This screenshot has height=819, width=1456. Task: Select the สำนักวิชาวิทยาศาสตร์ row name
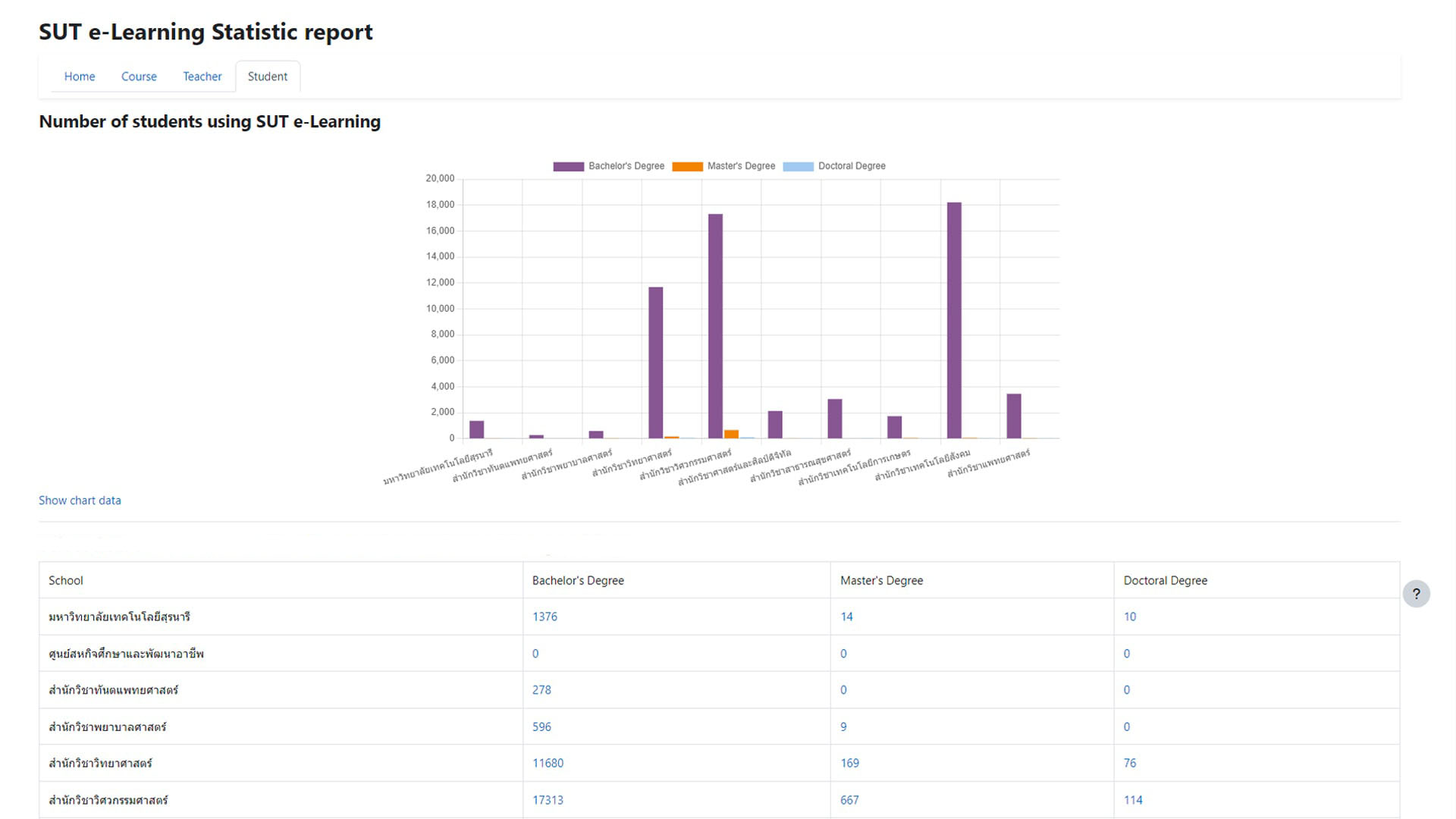click(100, 763)
